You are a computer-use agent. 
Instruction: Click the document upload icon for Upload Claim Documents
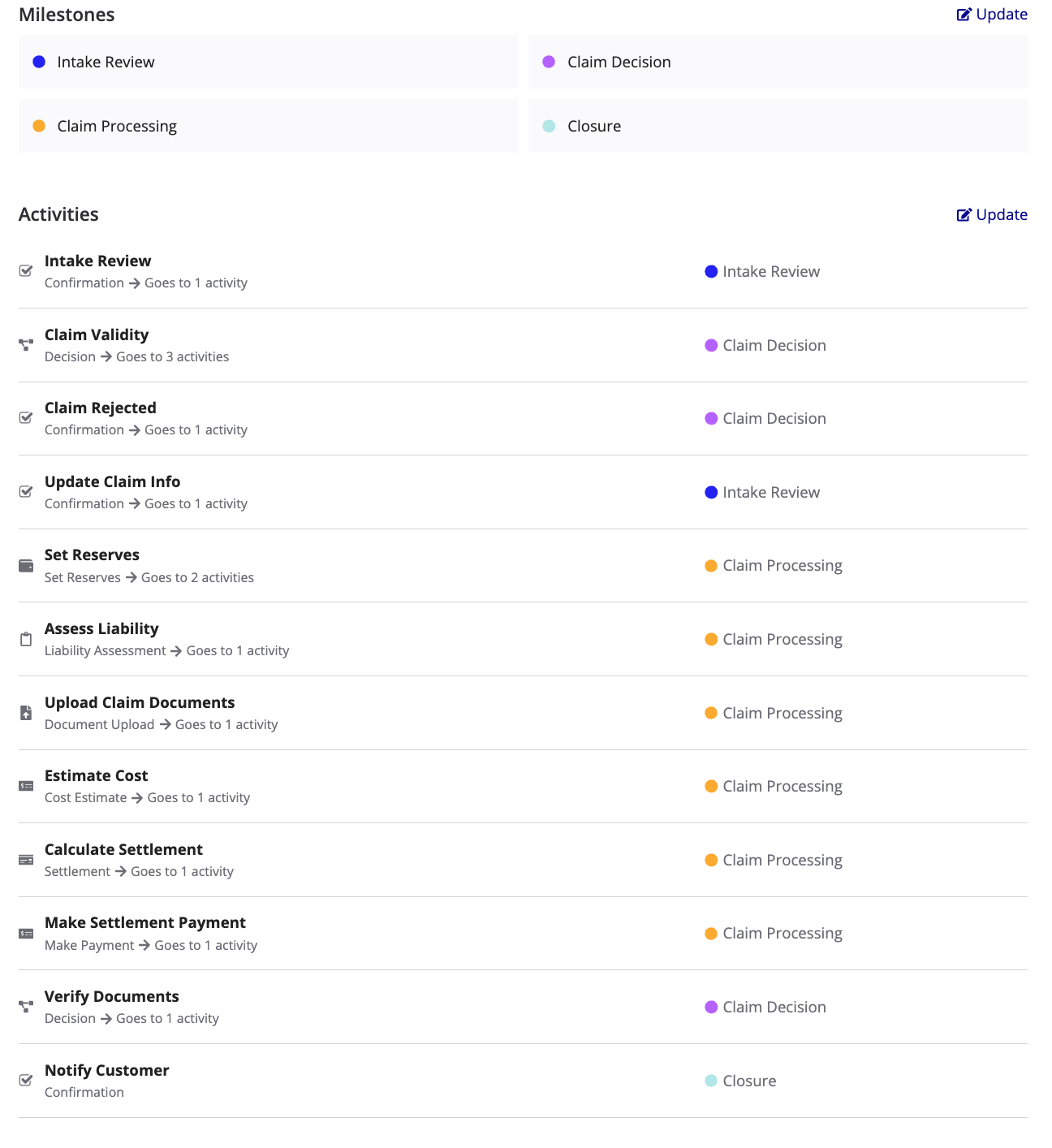pyautogui.click(x=26, y=713)
